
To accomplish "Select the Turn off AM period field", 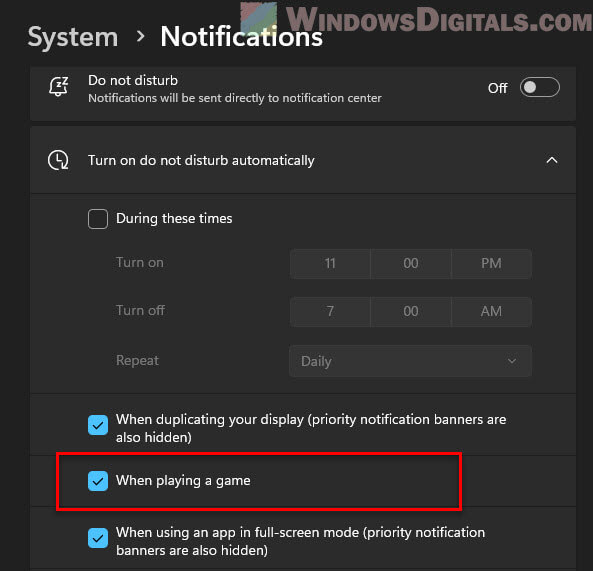I will click(491, 312).
